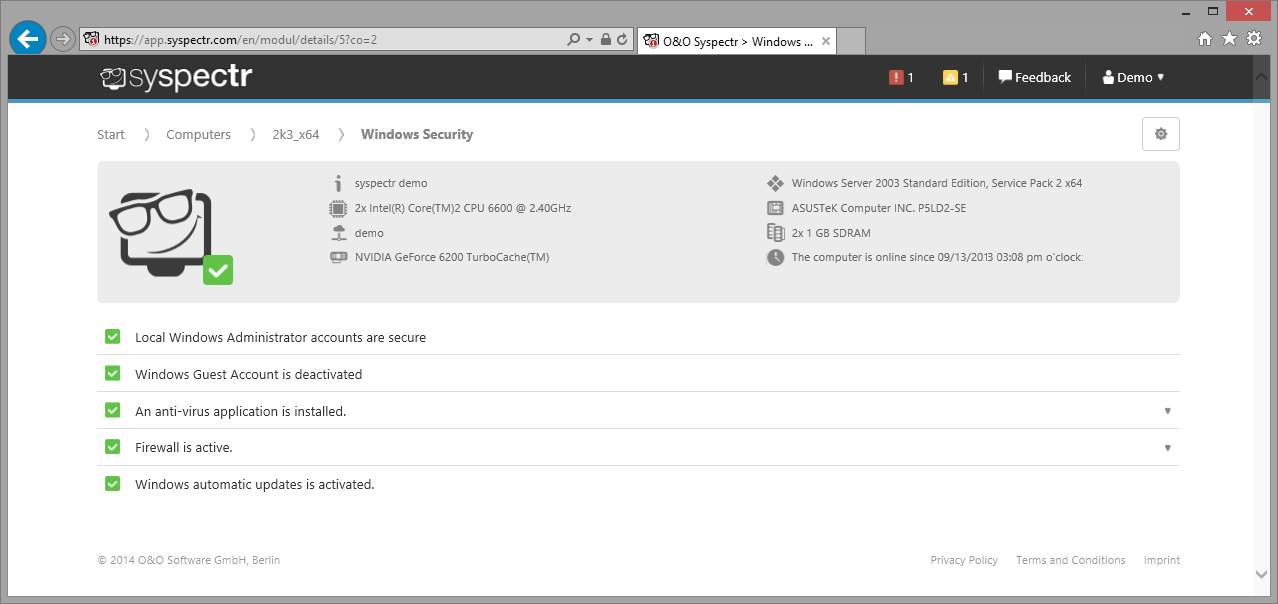Open the Privacy Policy link
The height and width of the screenshot is (604, 1278).
[x=964, y=560]
